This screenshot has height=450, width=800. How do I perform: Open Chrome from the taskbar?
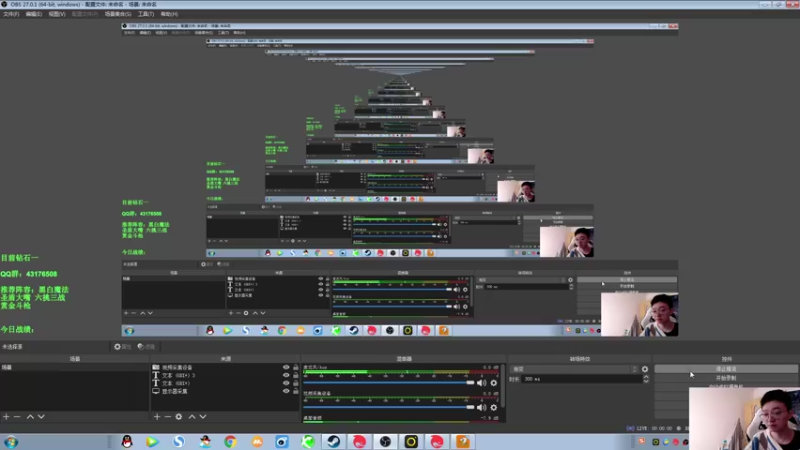point(230,441)
